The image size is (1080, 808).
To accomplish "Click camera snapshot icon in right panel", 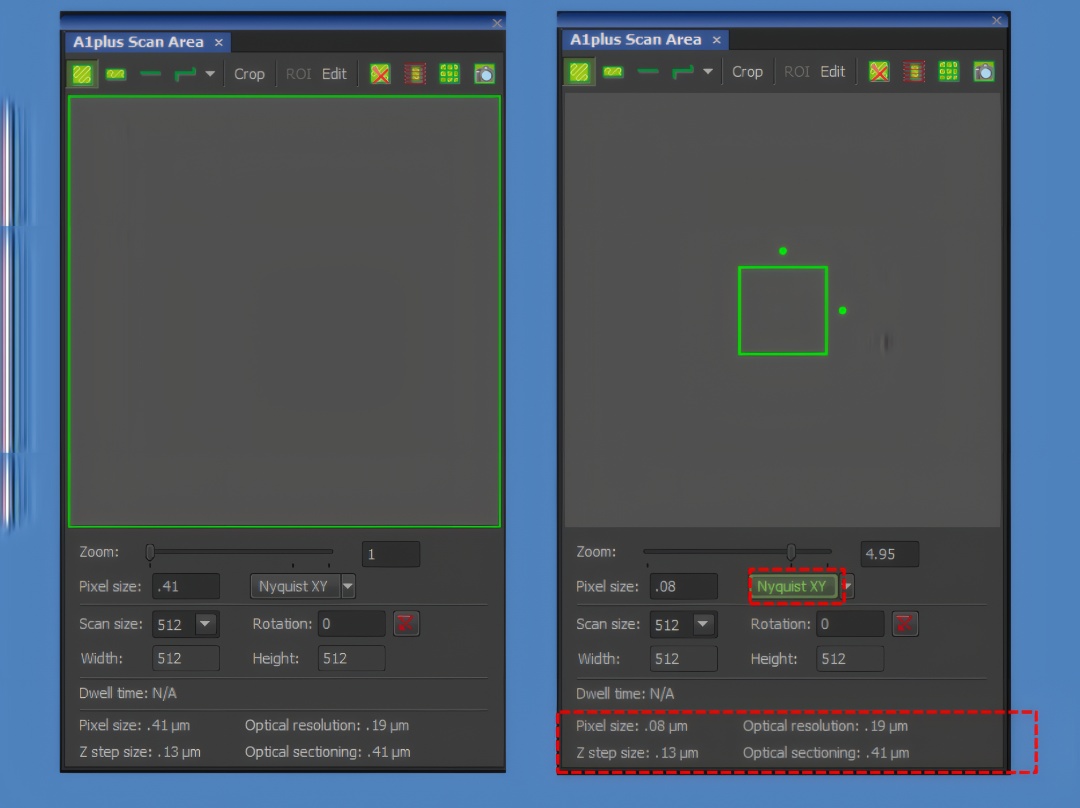I will point(984,72).
